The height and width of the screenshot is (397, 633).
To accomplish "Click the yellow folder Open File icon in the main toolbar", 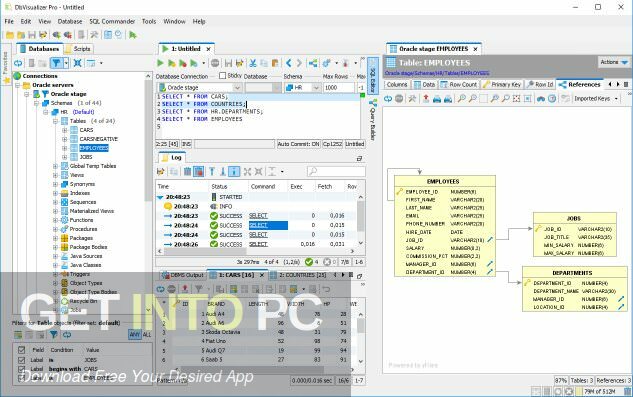I will click(x=10, y=35).
